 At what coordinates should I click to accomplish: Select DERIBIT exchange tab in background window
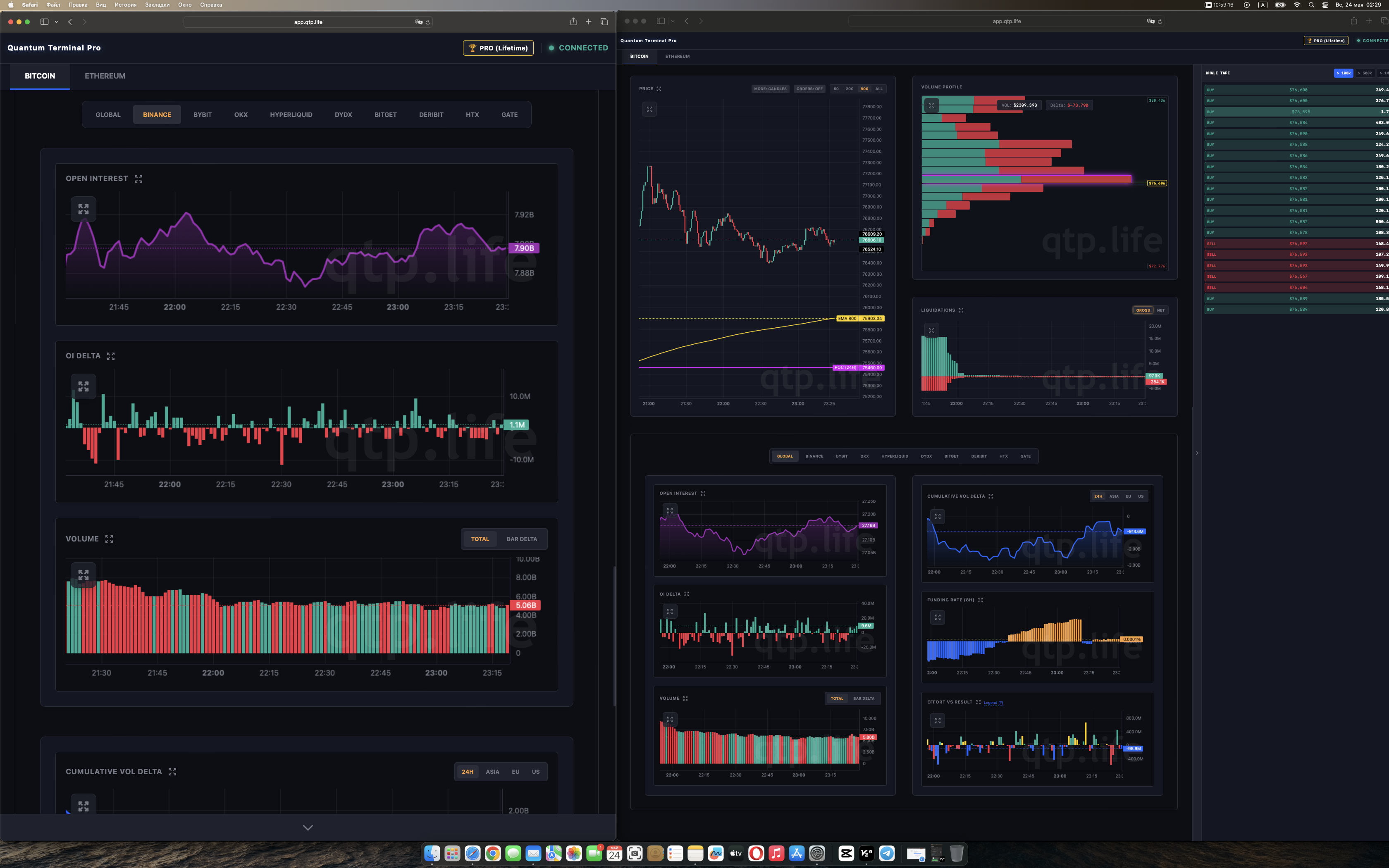(x=979, y=456)
